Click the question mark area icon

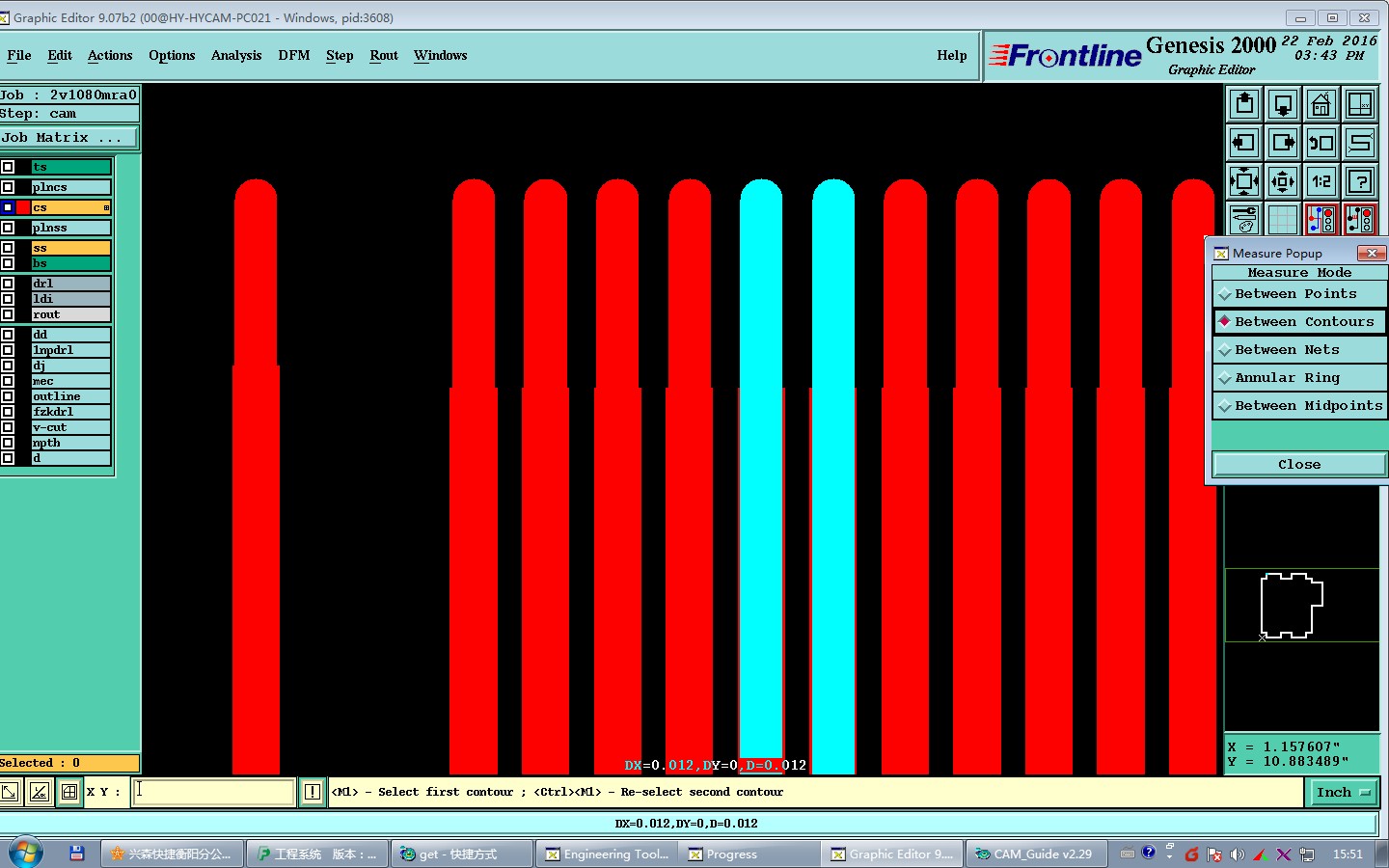pos(1360,181)
